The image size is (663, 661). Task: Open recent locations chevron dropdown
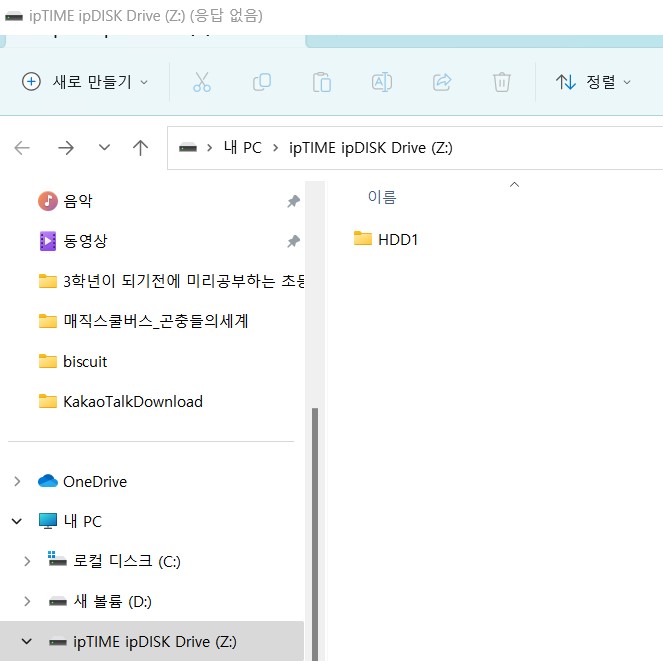104,148
